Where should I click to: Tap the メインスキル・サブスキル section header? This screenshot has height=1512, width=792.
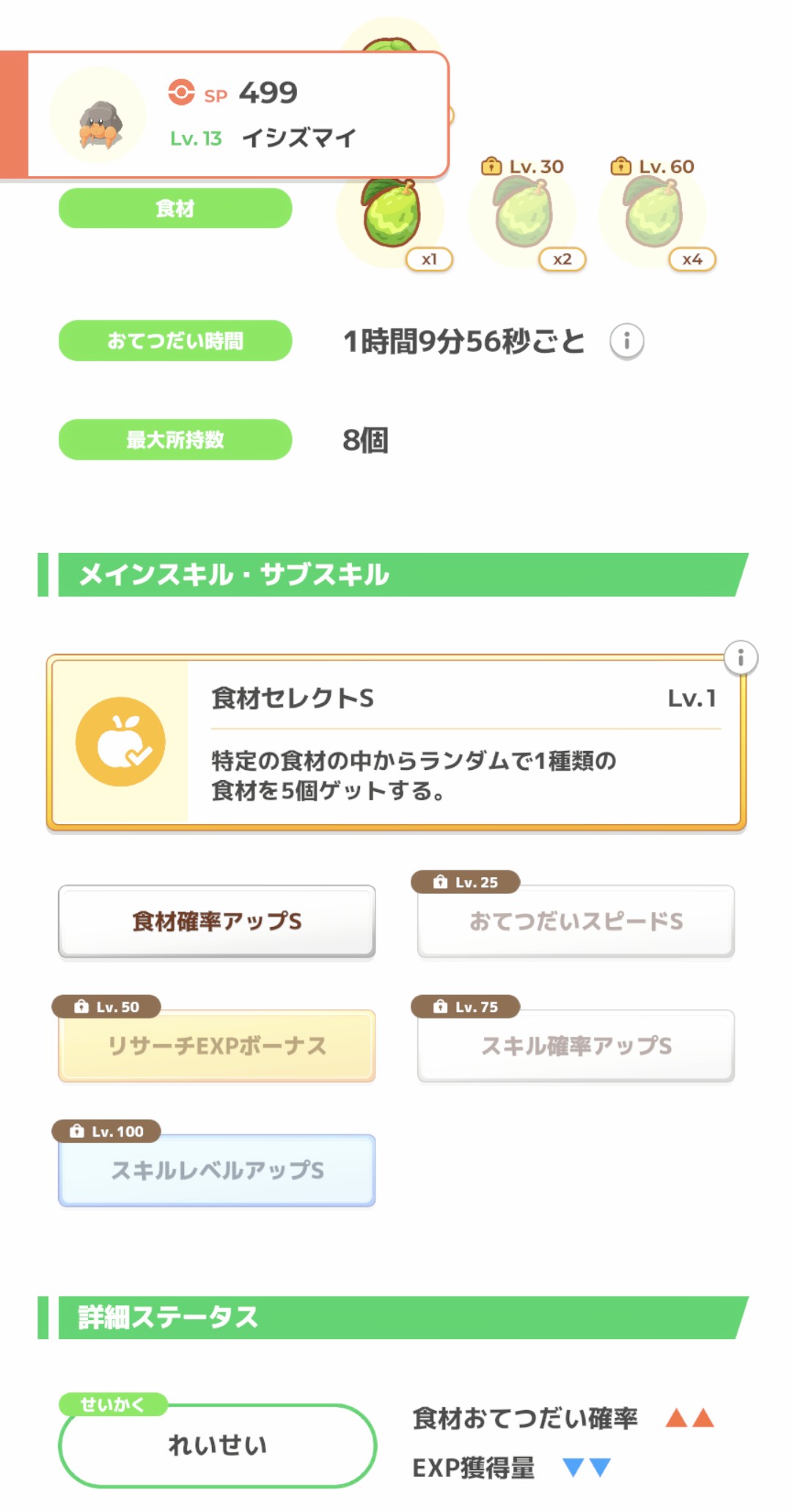click(x=396, y=575)
